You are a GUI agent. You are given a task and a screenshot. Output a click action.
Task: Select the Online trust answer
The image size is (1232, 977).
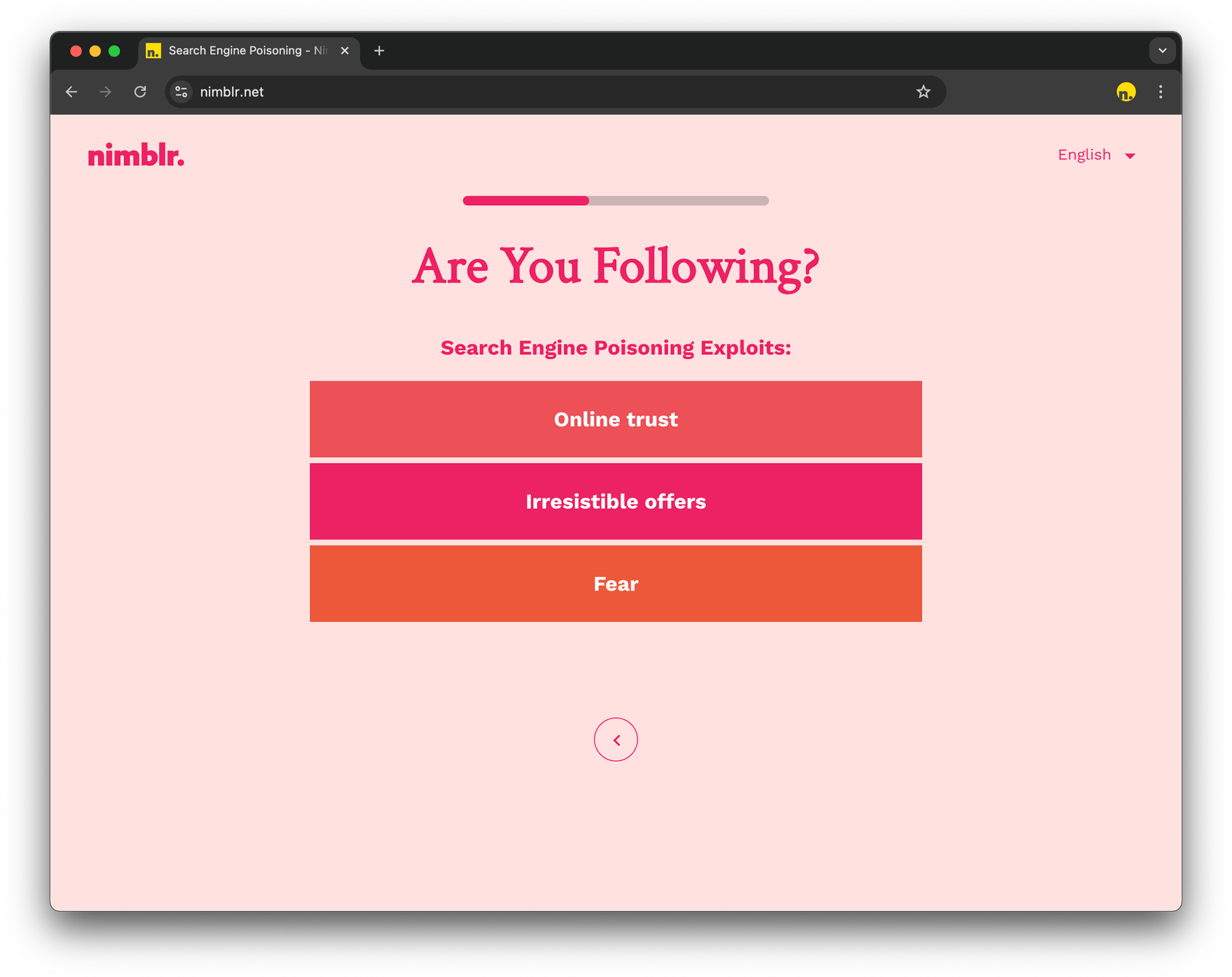(615, 419)
